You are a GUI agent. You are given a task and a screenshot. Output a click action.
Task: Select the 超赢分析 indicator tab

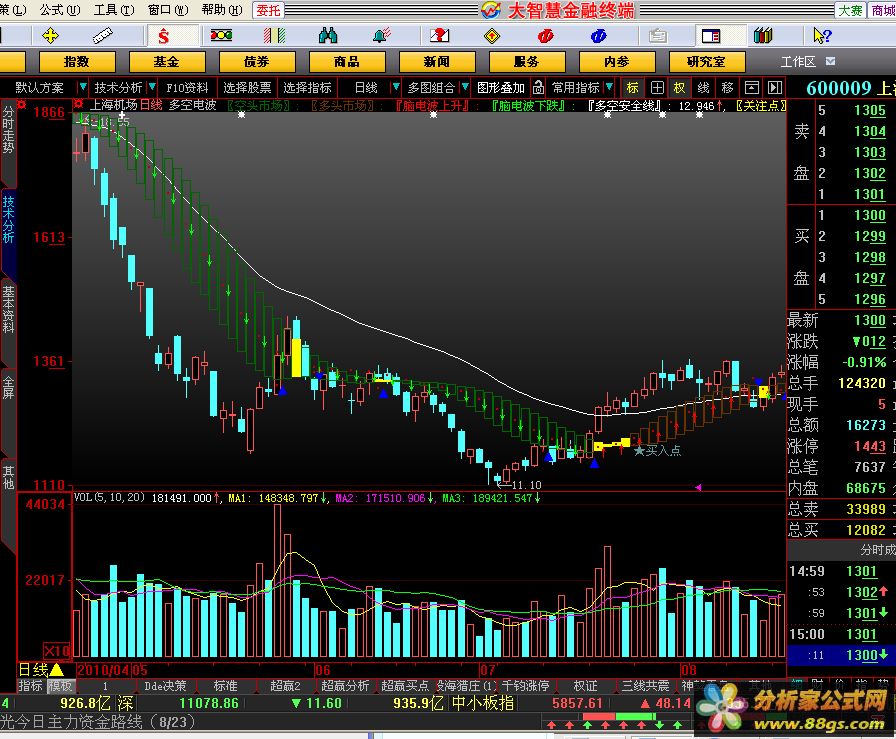coord(345,685)
